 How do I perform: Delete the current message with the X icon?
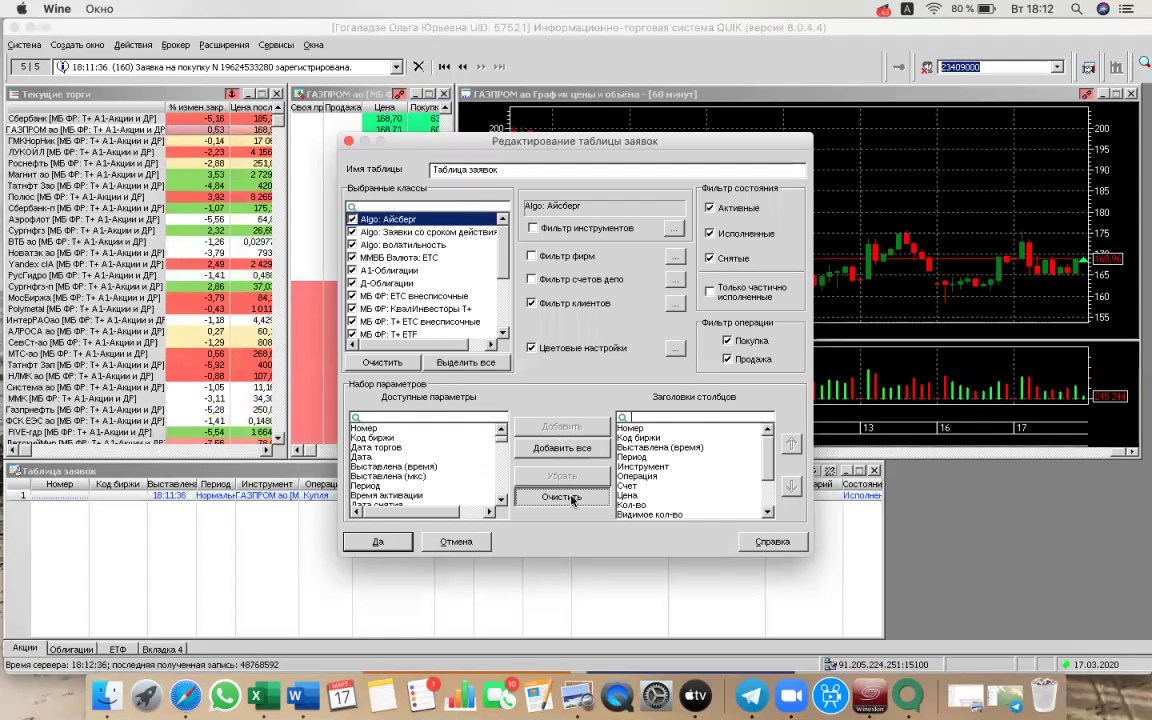[x=418, y=67]
